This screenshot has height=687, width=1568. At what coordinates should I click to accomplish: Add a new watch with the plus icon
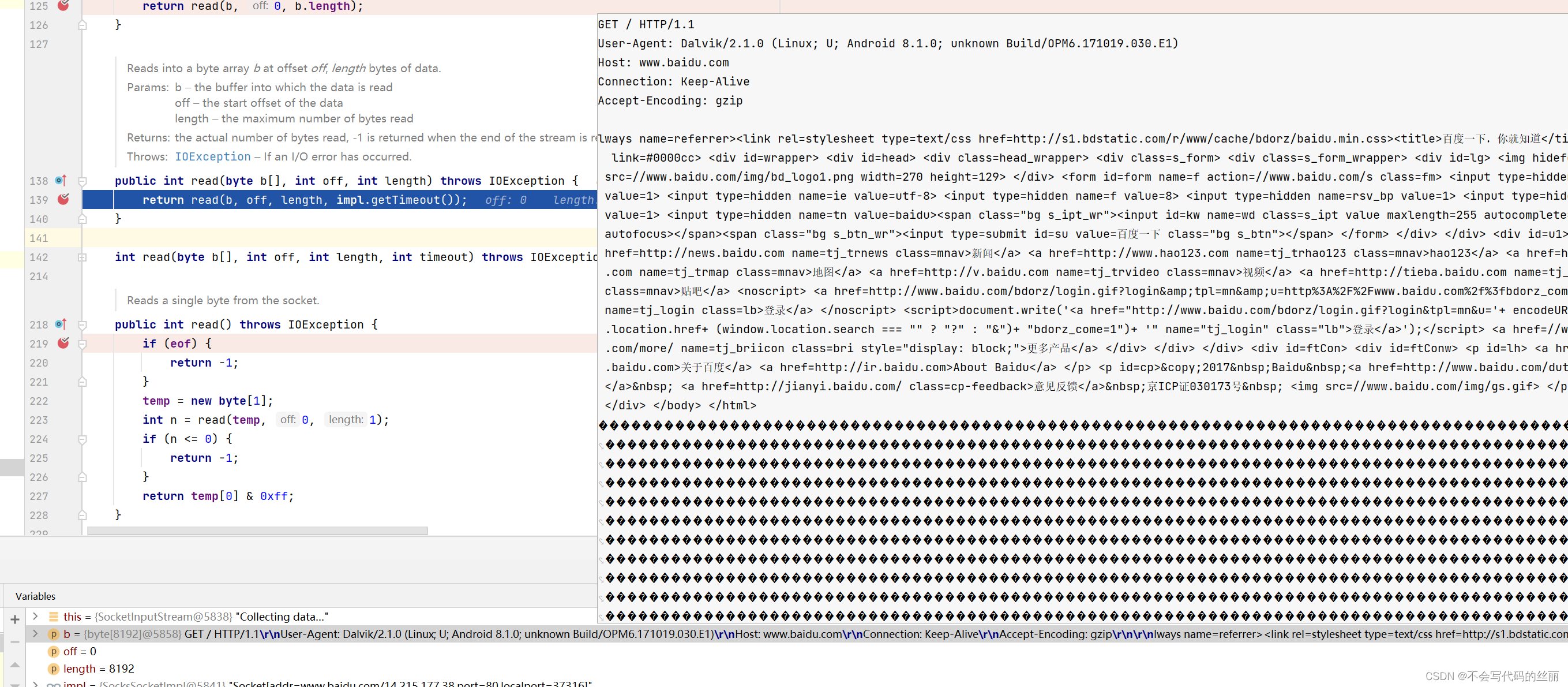pyautogui.click(x=15, y=619)
